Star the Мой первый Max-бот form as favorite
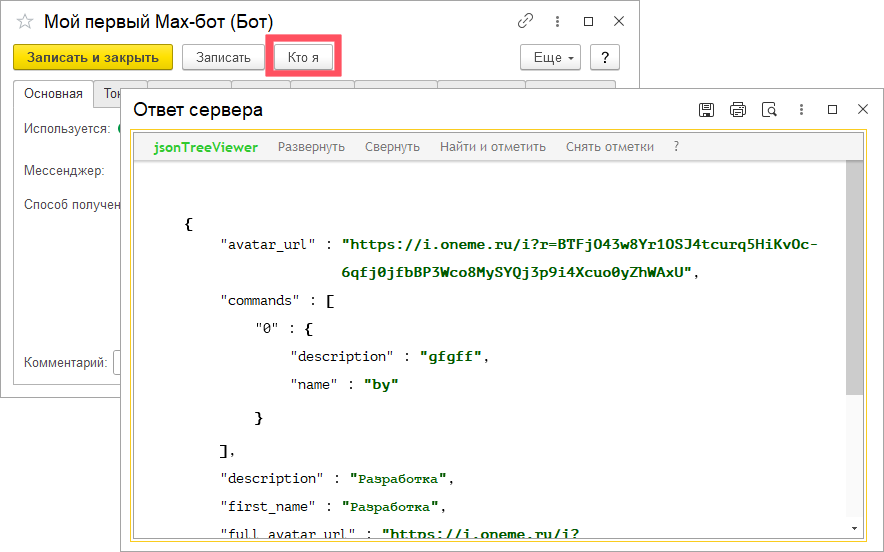The width and height of the screenshot is (884, 552). click(x=25, y=22)
